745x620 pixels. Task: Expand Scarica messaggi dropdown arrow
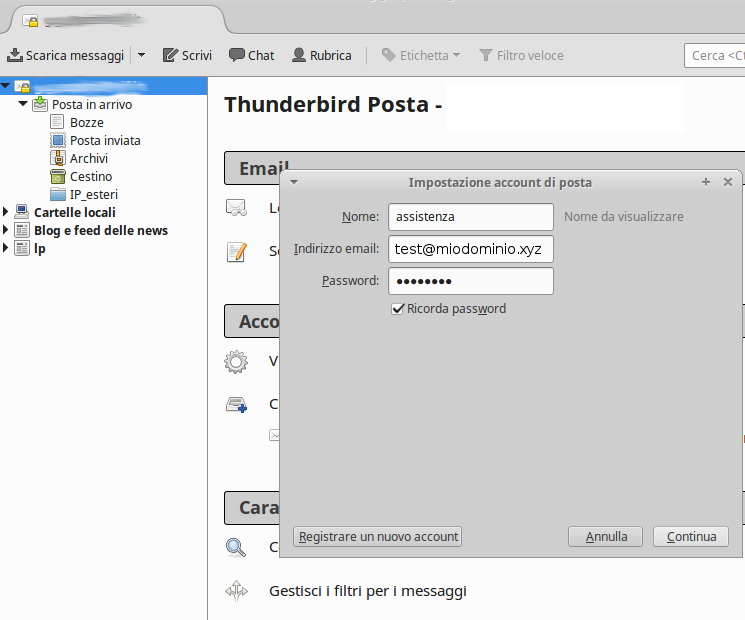141,55
